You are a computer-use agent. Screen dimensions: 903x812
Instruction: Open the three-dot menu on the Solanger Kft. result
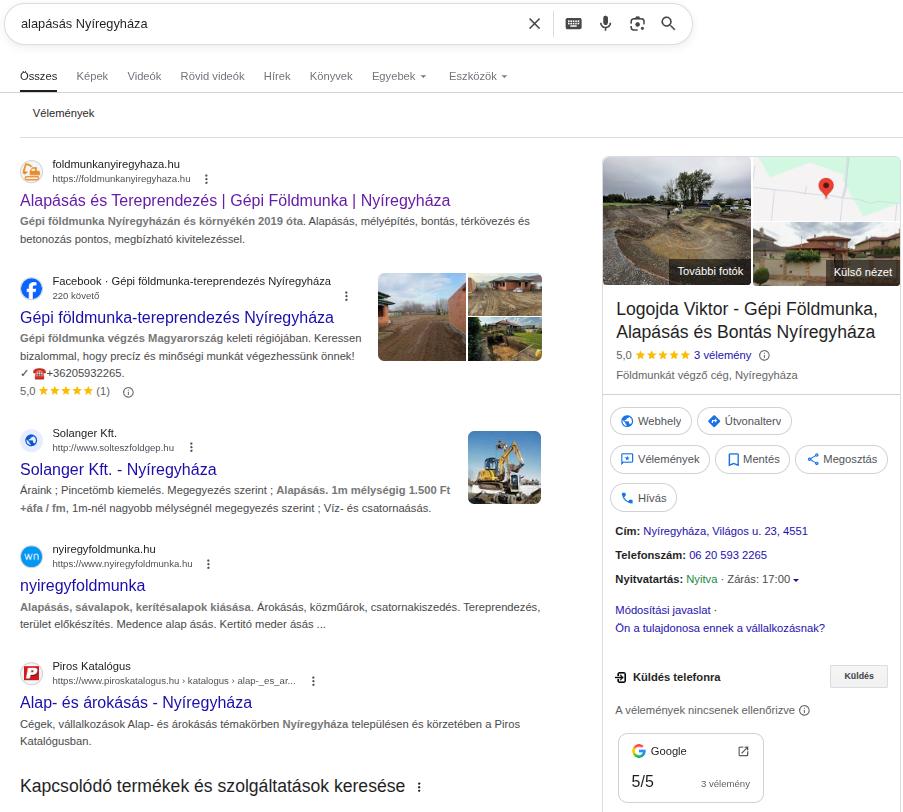(191, 447)
